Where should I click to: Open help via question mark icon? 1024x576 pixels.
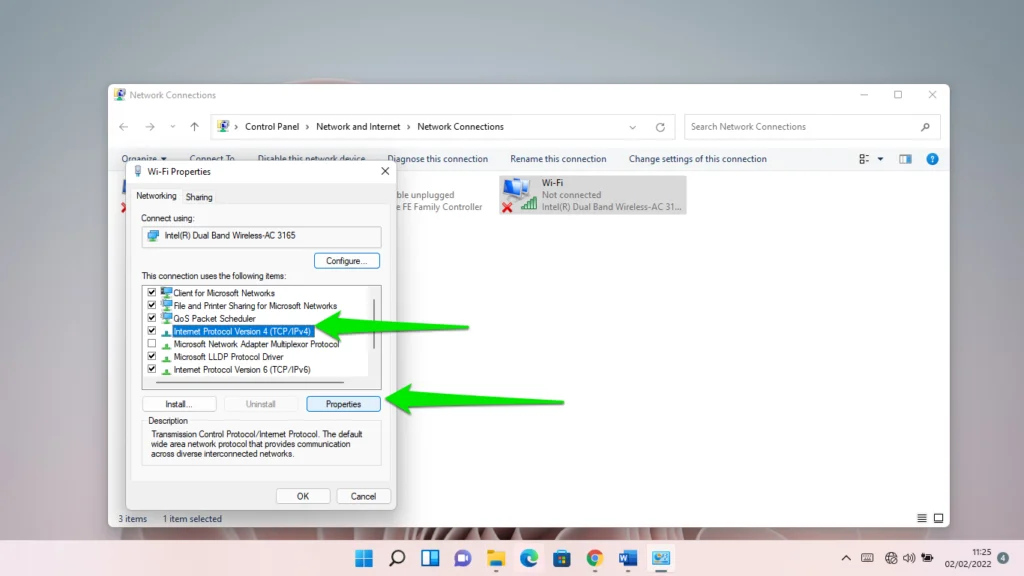pos(932,159)
